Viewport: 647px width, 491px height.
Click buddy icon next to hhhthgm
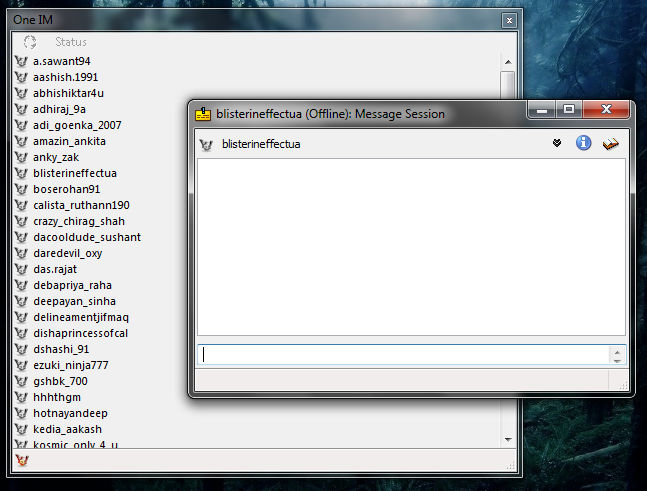21,397
